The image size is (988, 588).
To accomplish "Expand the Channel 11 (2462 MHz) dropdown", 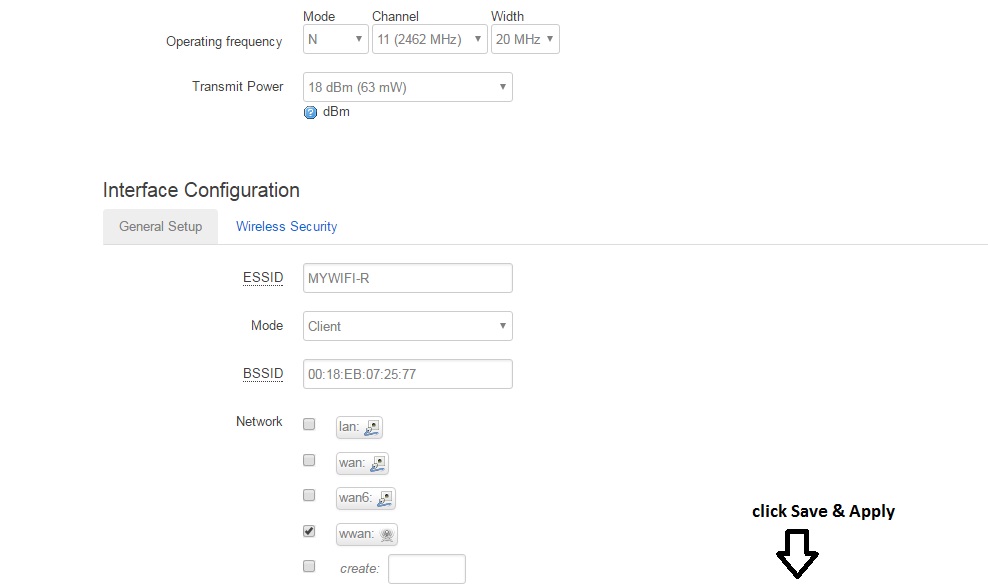I will 429,39.
